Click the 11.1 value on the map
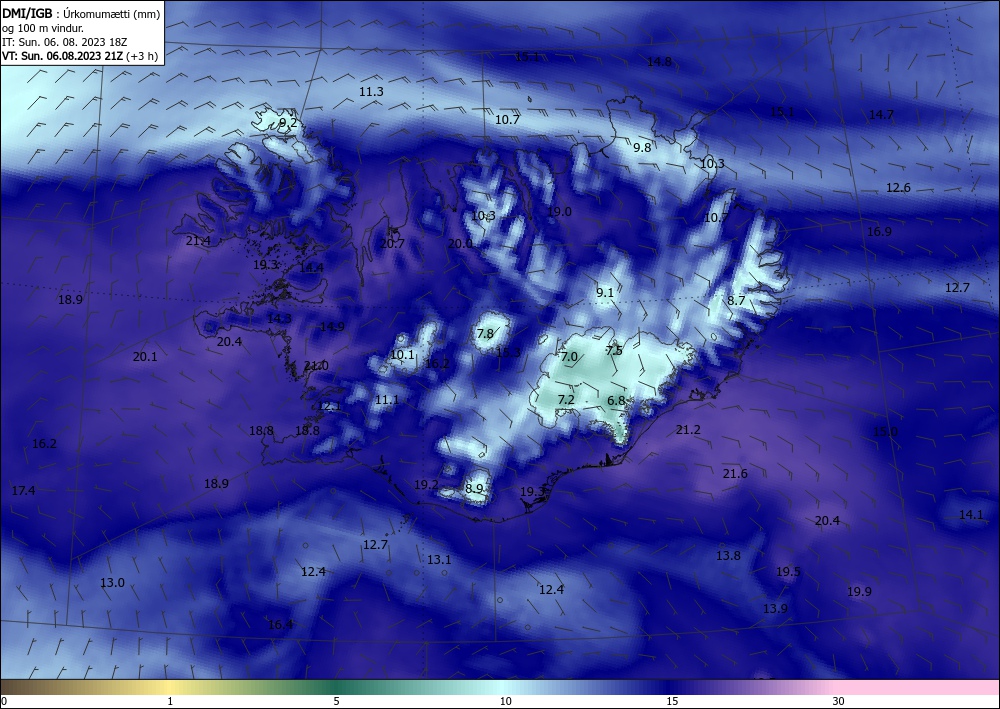This screenshot has height=709, width=1000. tap(387, 400)
